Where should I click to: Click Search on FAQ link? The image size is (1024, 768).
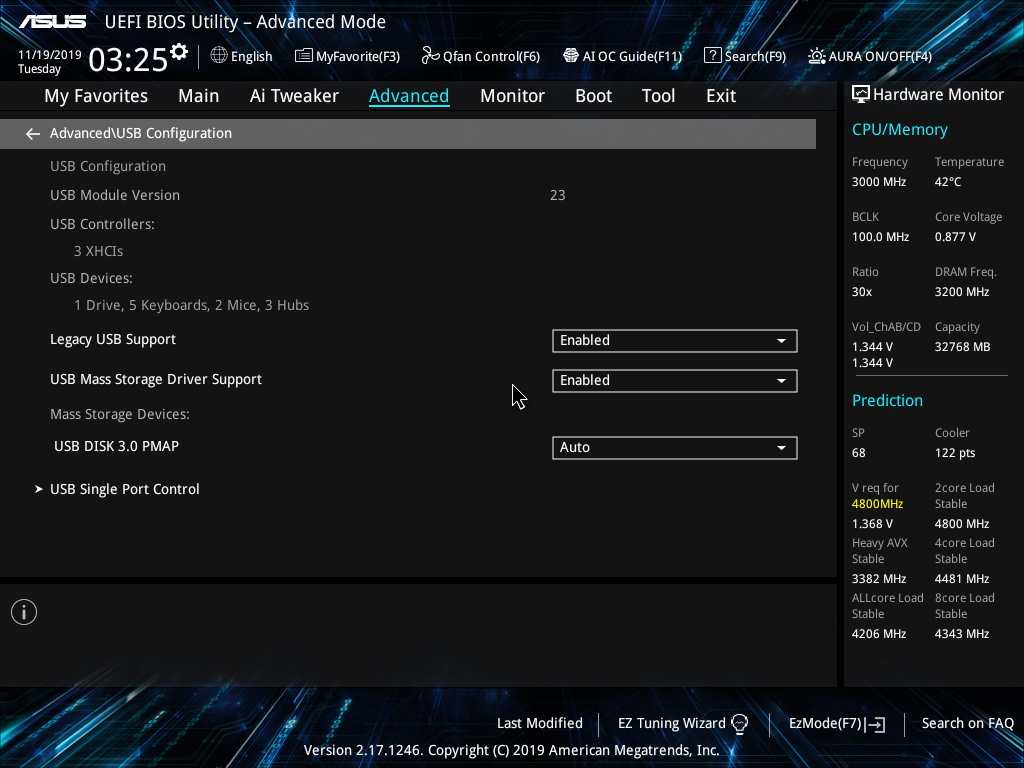pyautogui.click(x=967, y=724)
